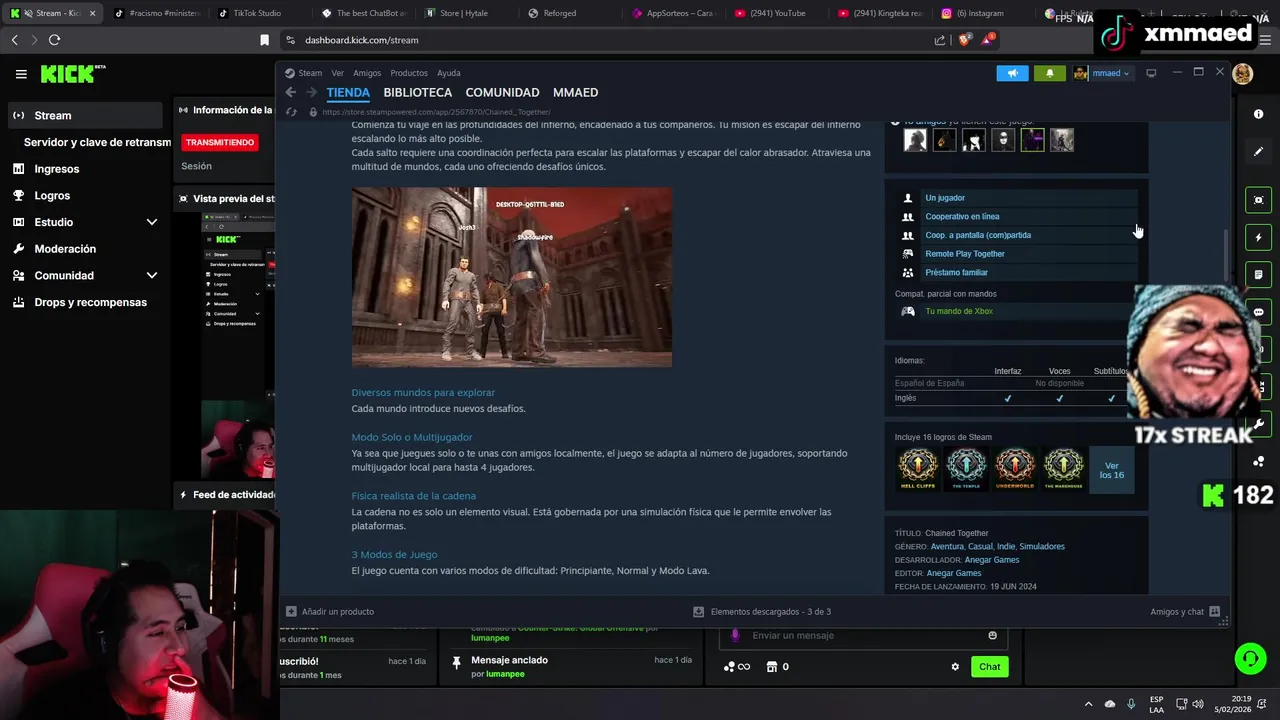Open the Ayuda menu in Steam
Screen dimensions: 1280x720
pos(449,73)
